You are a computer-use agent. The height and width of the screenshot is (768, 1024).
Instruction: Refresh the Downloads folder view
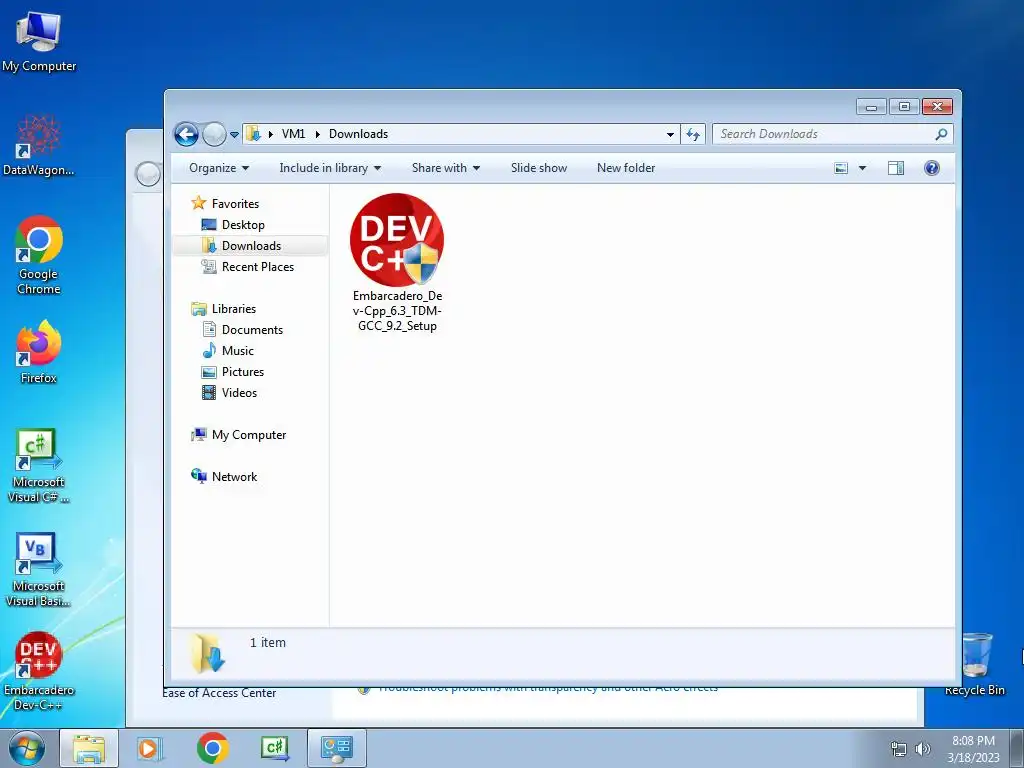click(693, 135)
